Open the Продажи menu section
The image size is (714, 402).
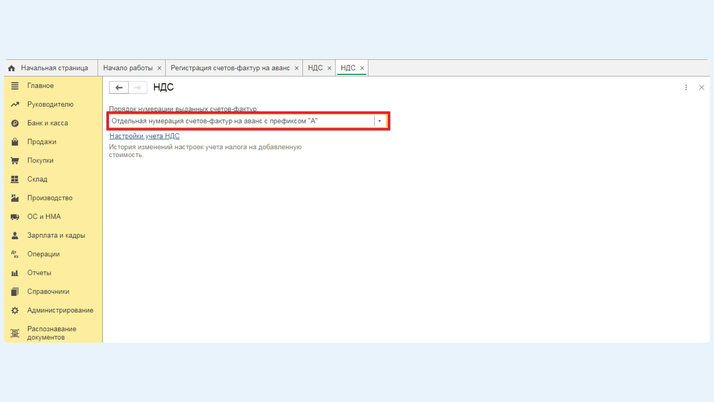pos(42,142)
